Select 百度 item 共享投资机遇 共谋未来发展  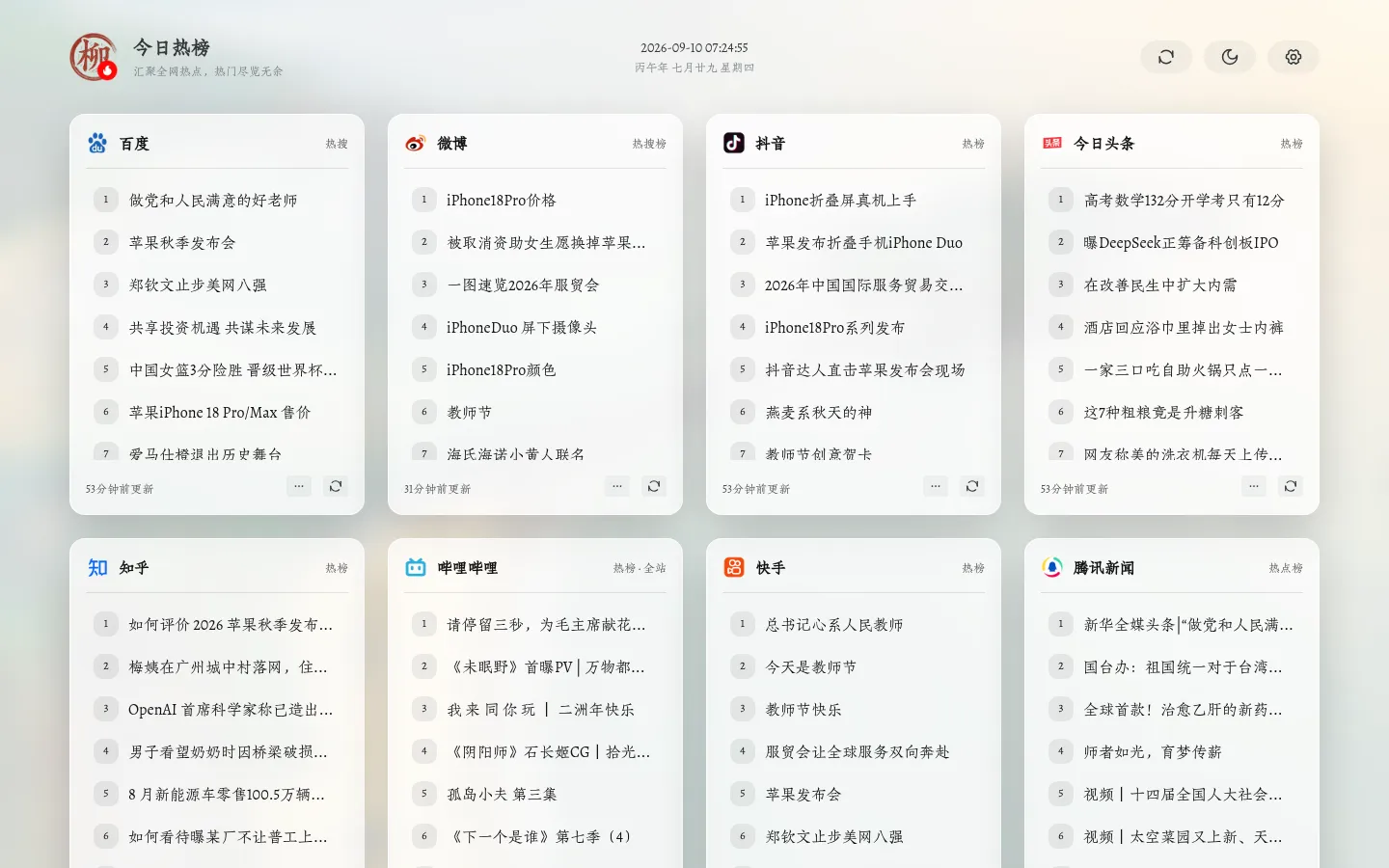(223, 327)
